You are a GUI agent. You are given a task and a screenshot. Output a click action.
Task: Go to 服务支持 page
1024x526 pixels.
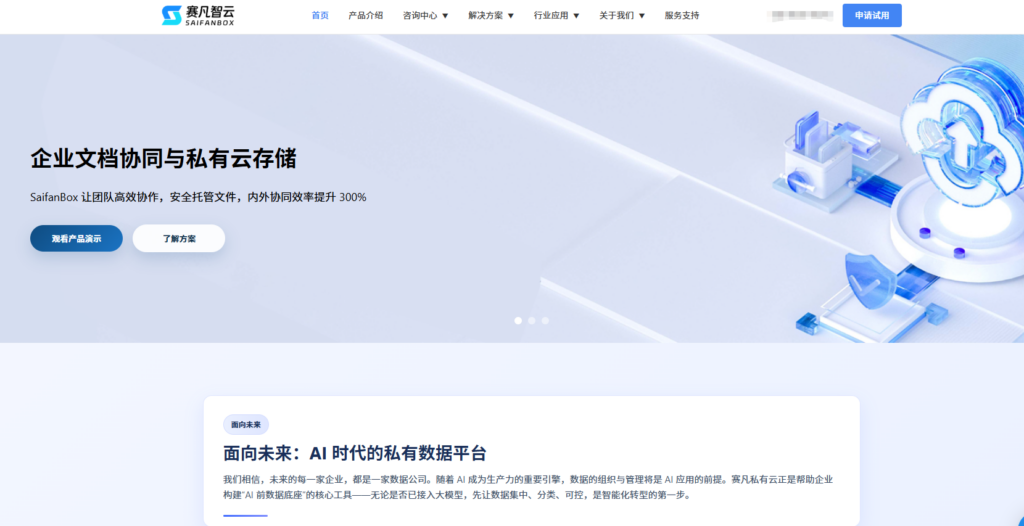pos(682,16)
